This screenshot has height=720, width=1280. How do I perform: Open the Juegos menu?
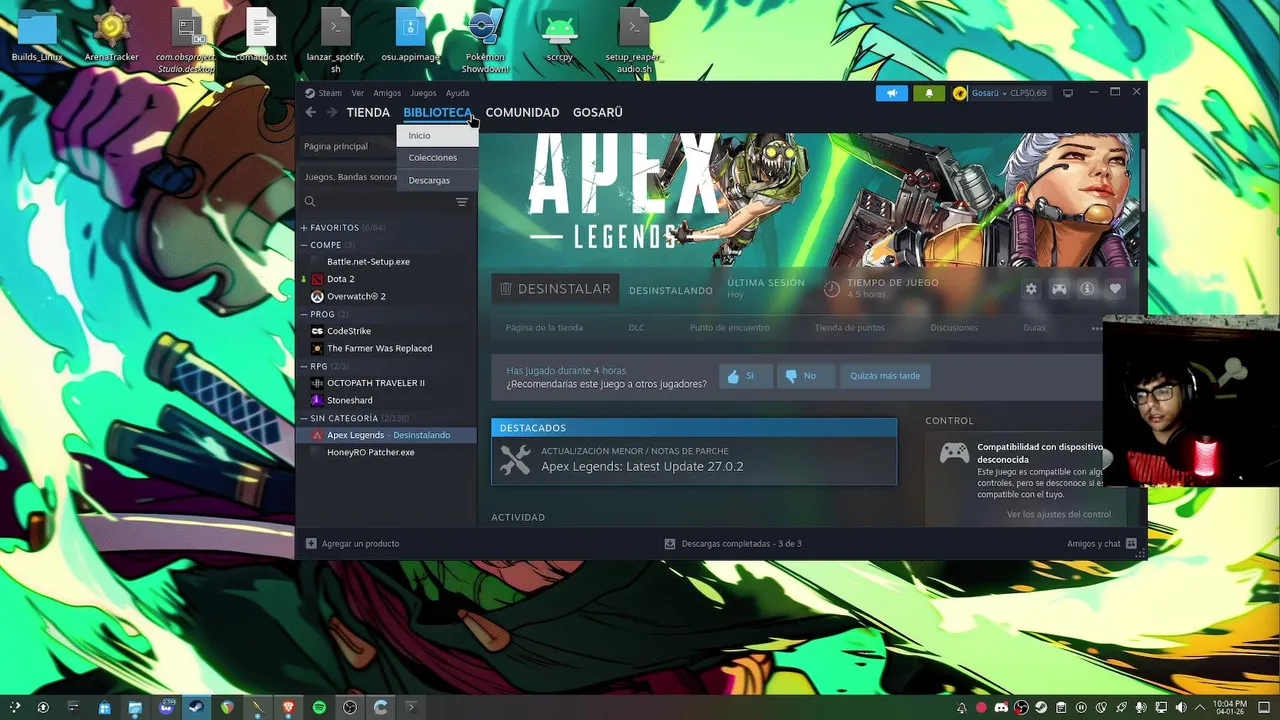pos(423,93)
